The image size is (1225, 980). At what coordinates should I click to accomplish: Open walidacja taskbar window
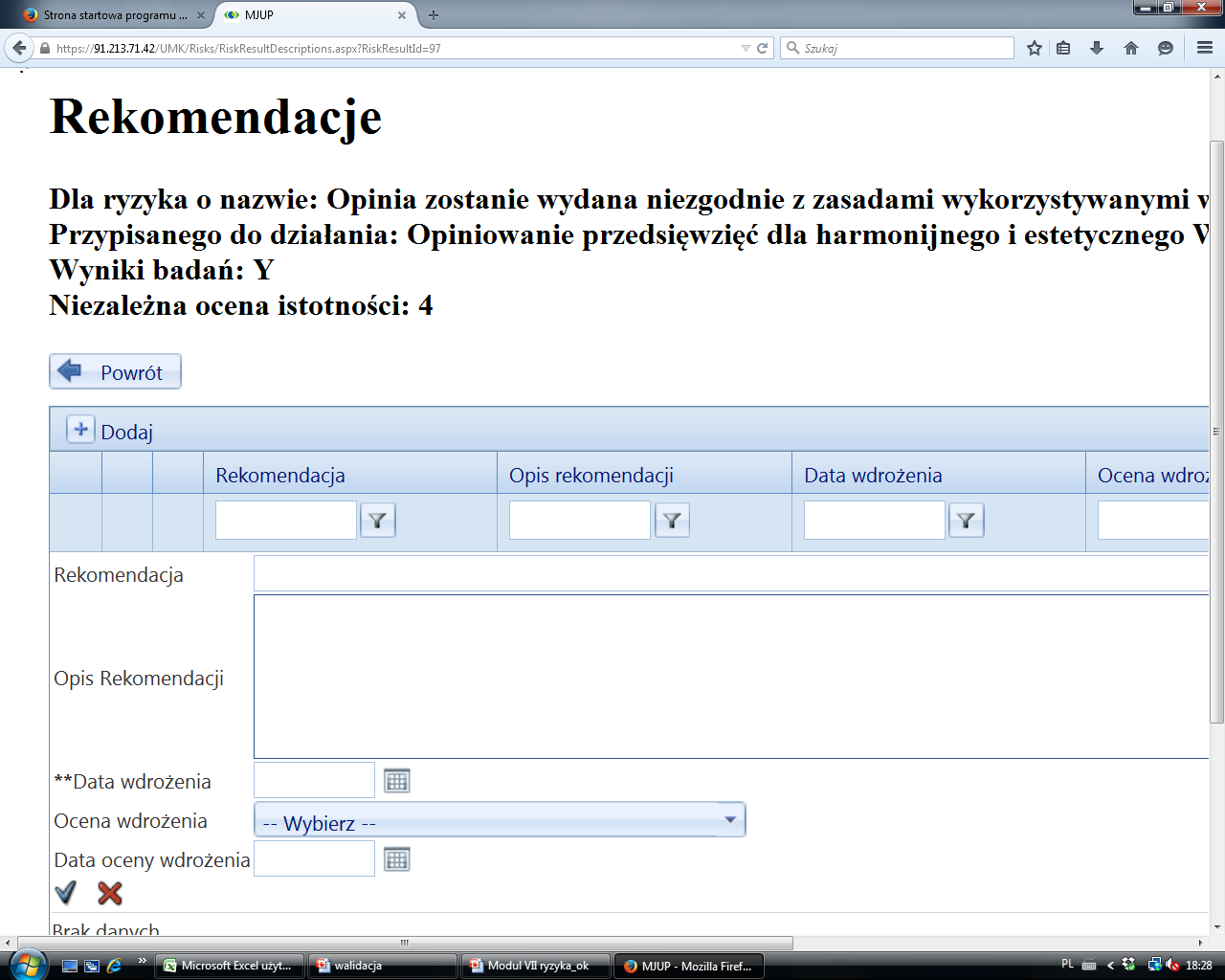(x=383, y=966)
